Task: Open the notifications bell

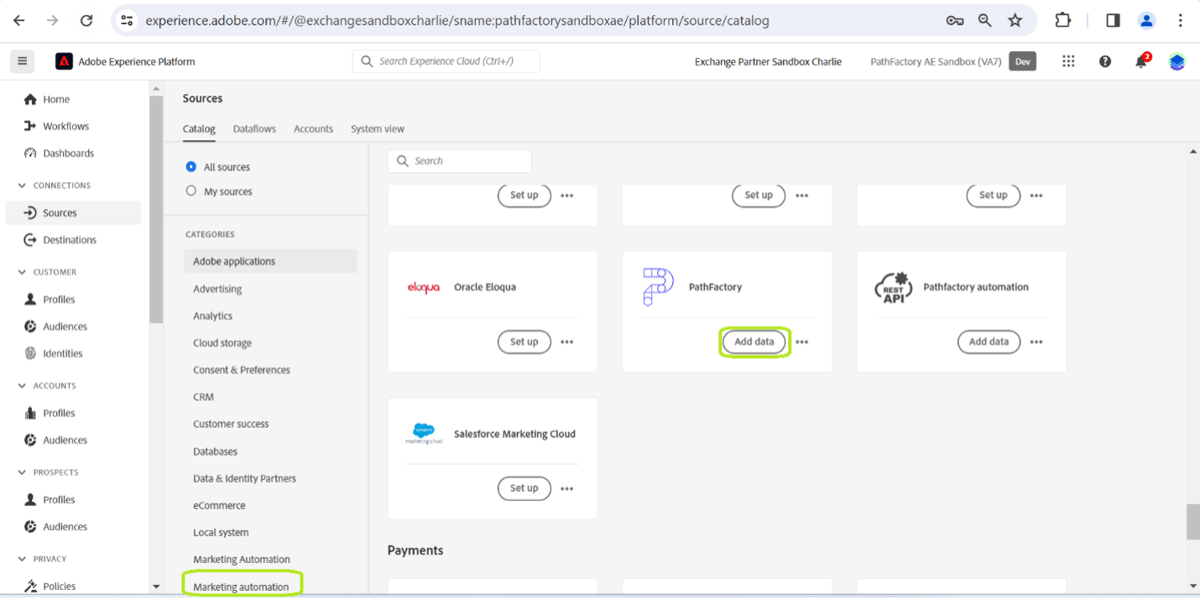Action: pos(1141,61)
